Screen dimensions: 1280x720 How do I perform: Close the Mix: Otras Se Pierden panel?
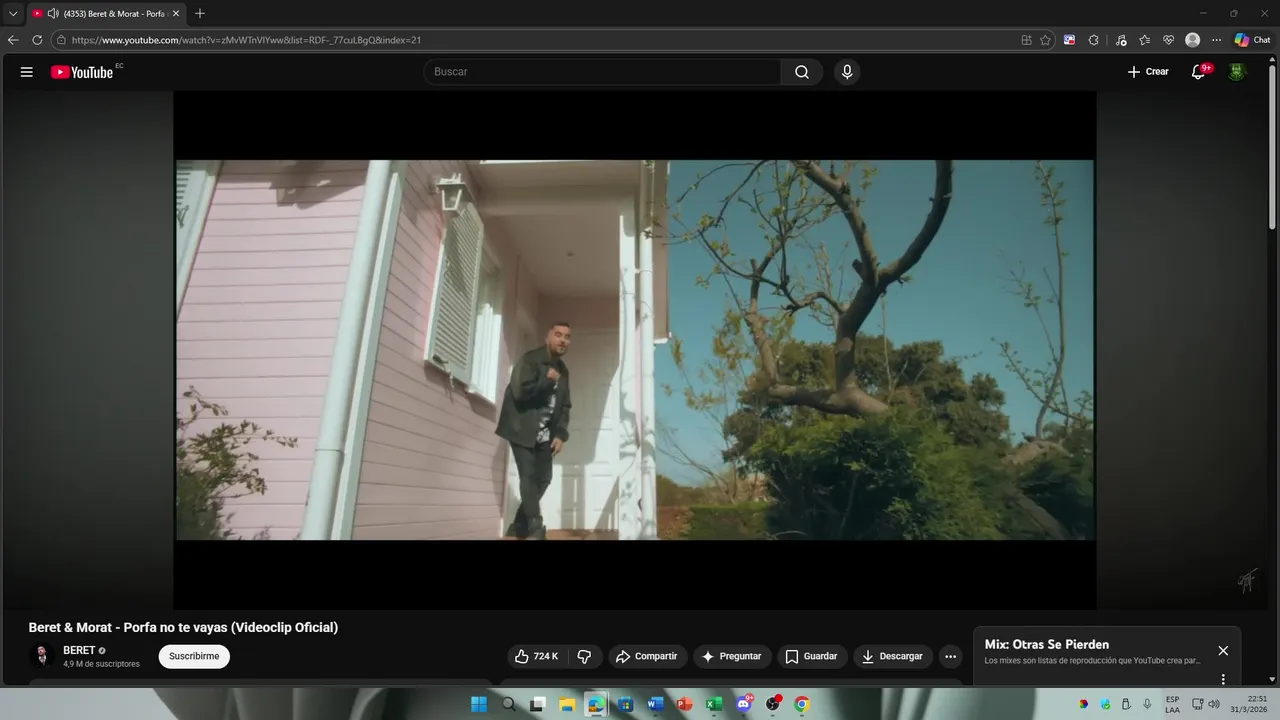(1223, 650)
